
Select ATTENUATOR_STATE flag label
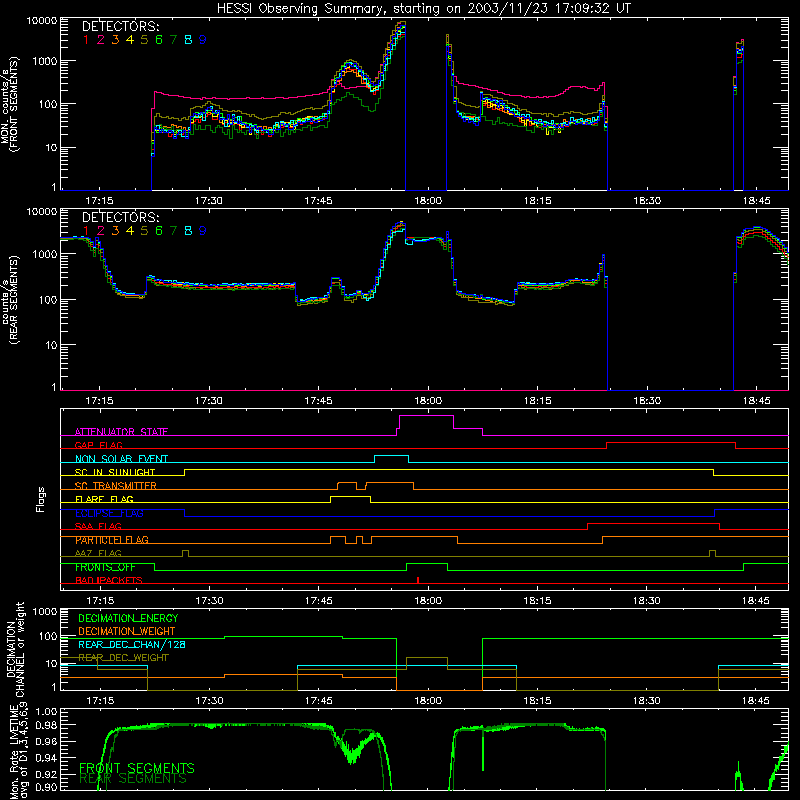(x=121, y=432)
